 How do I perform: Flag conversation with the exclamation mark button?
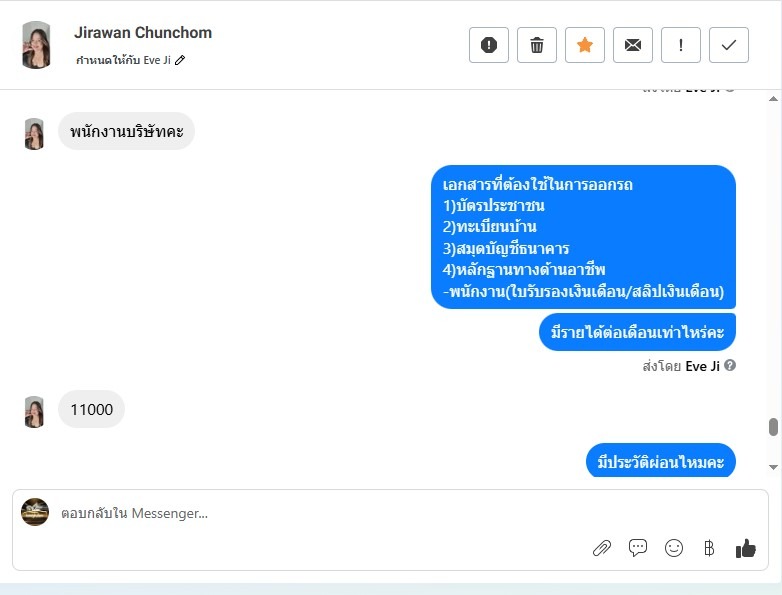(x=681, y=45)
